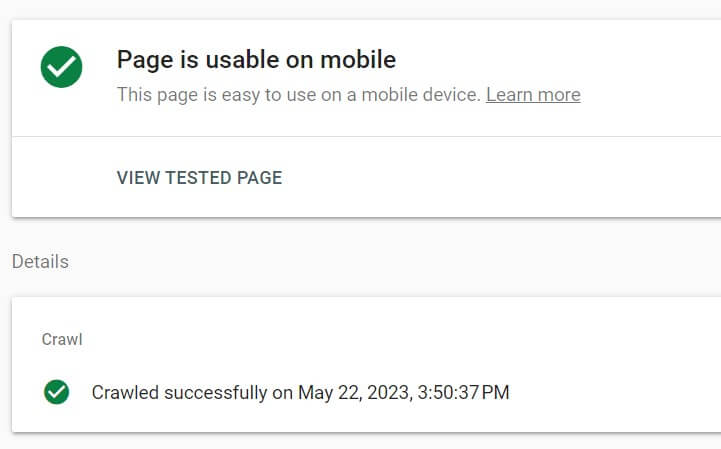This screenshot has height=449, width=721.
Task: Open the Learn more link
Action: pos(532,95)
